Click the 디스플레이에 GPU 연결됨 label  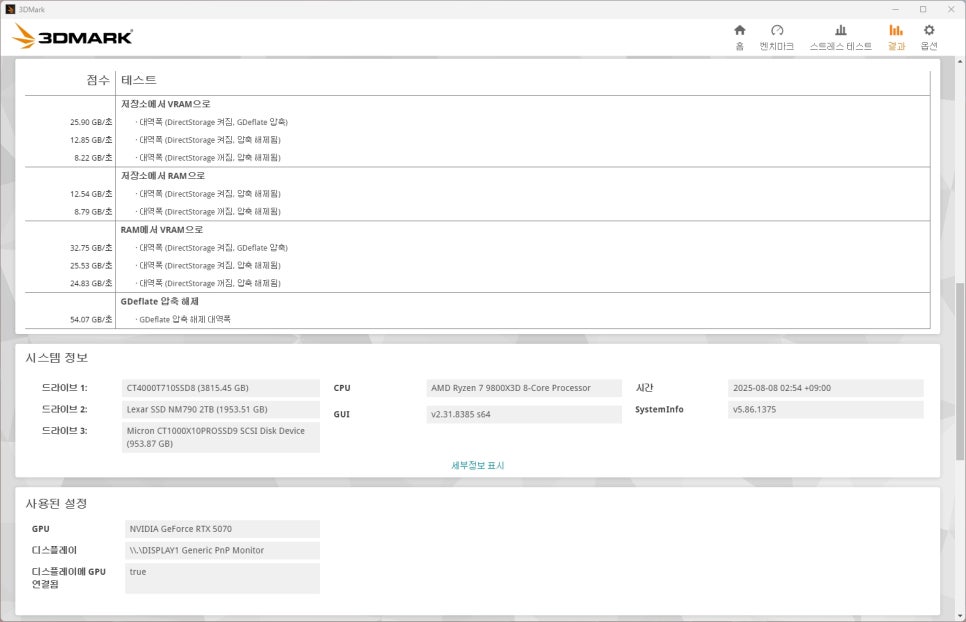pos(68,578)
